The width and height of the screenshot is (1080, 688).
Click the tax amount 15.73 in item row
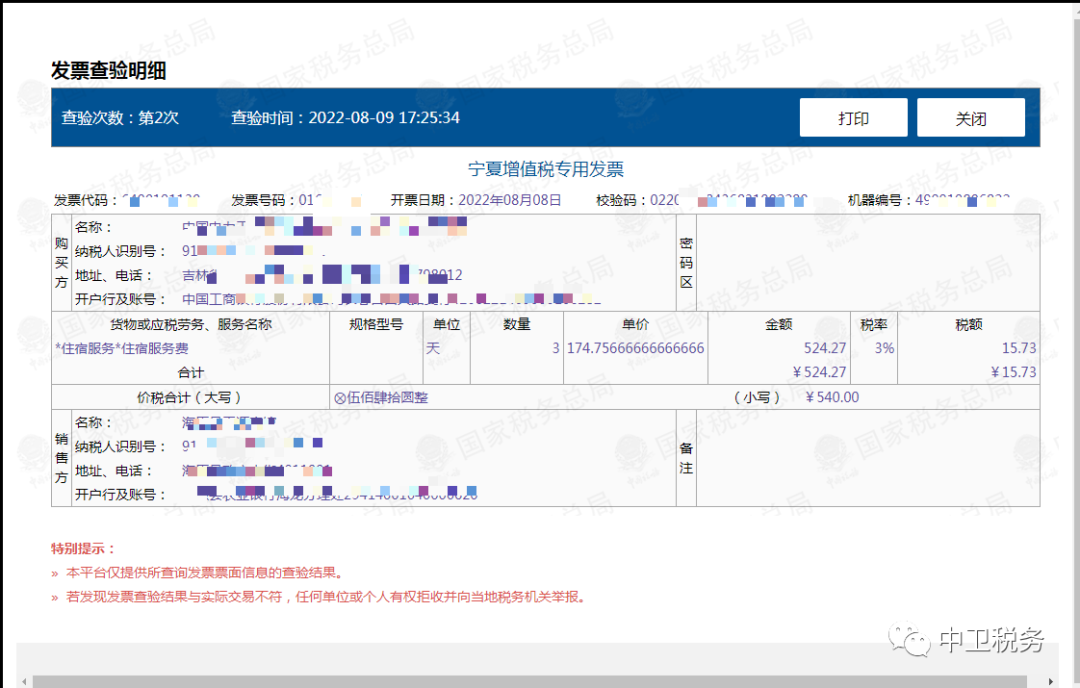[x=1019, y=348]
